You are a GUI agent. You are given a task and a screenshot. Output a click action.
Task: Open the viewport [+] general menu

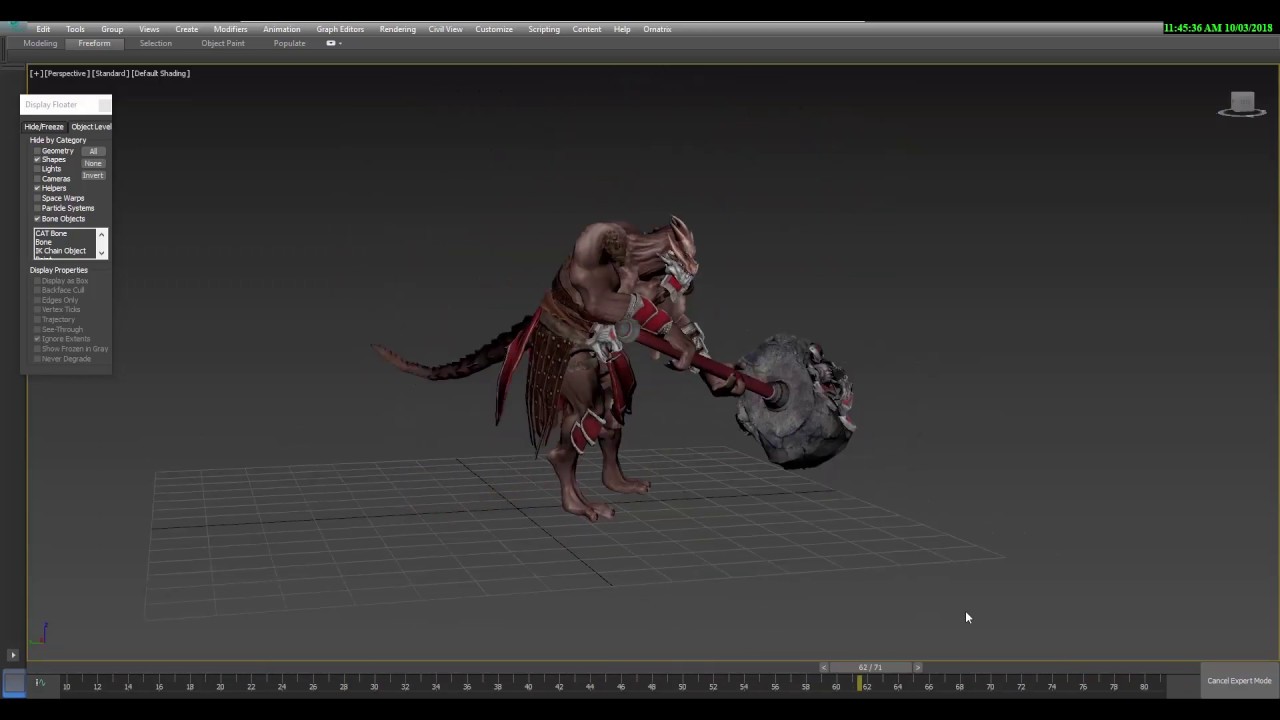pos(36,73)
